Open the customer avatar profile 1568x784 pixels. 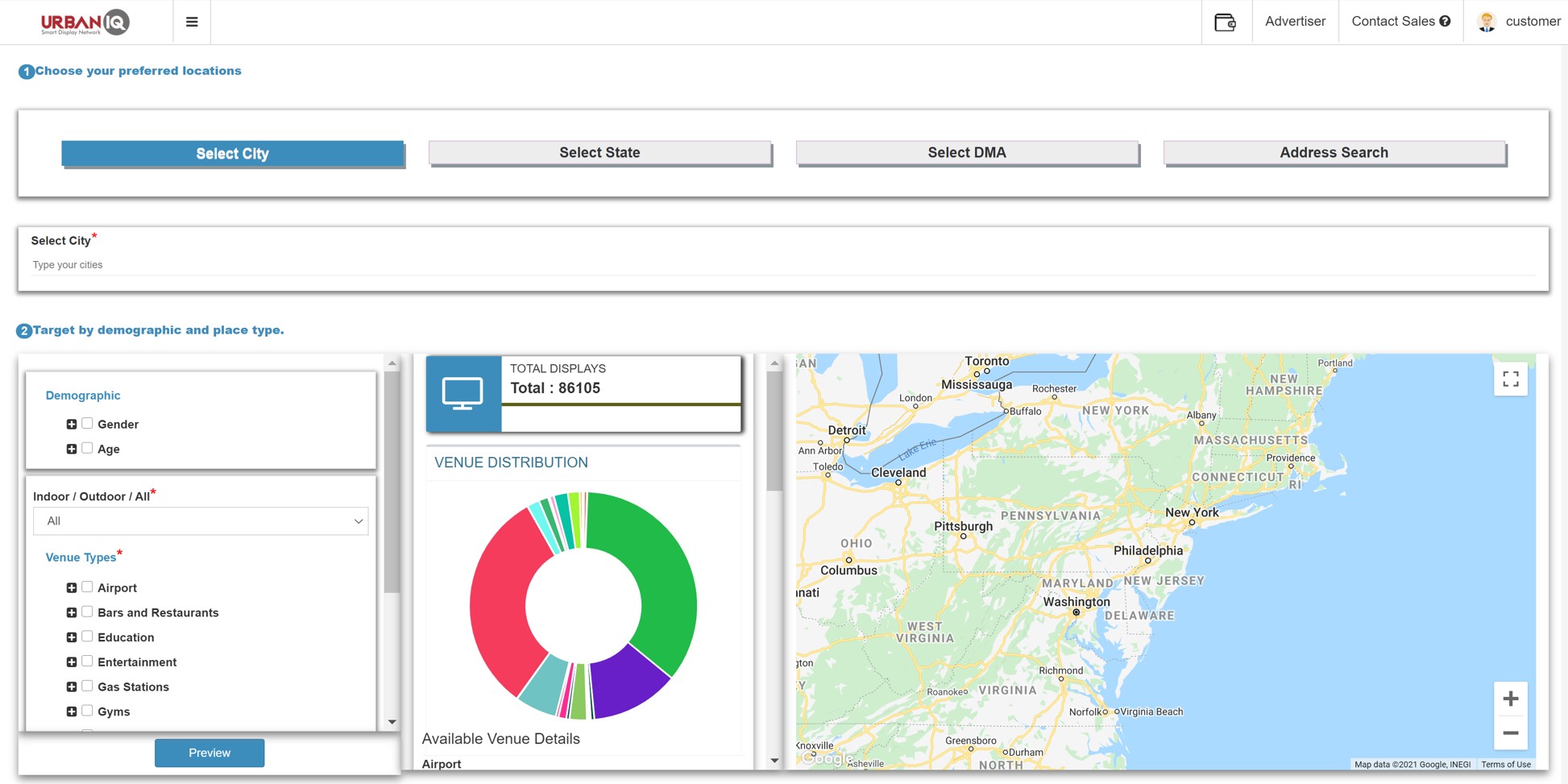pos(1487,22)
